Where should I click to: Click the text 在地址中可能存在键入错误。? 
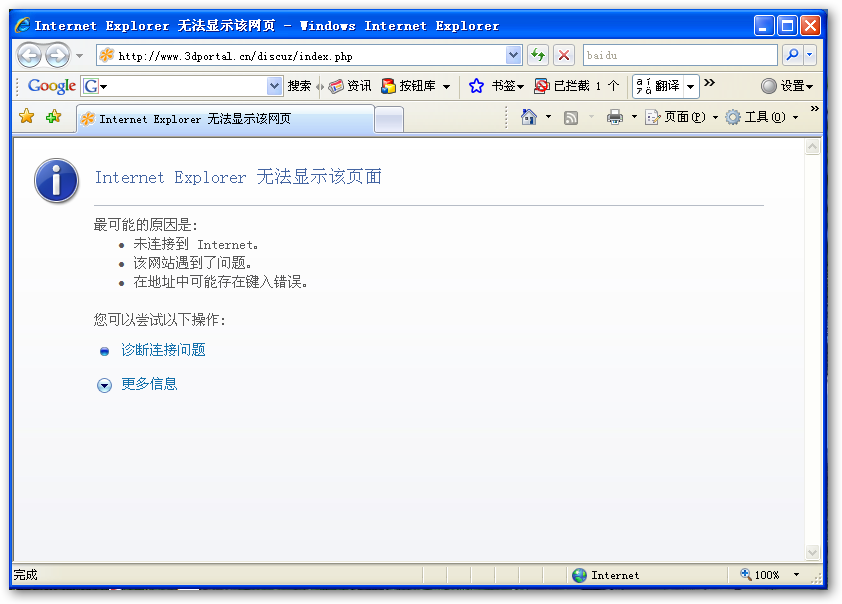[220, 282]
